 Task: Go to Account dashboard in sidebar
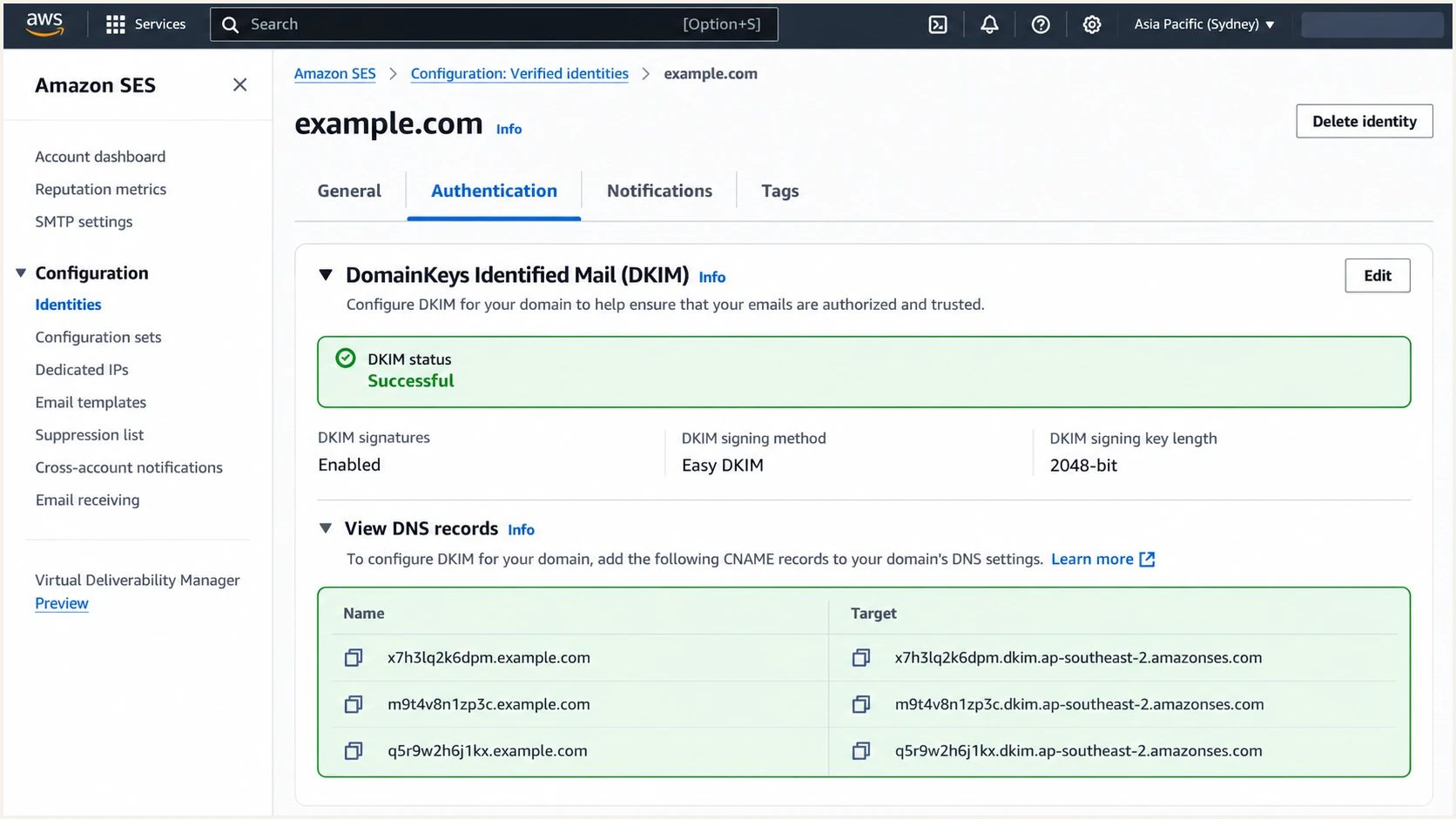pos(100,157)
